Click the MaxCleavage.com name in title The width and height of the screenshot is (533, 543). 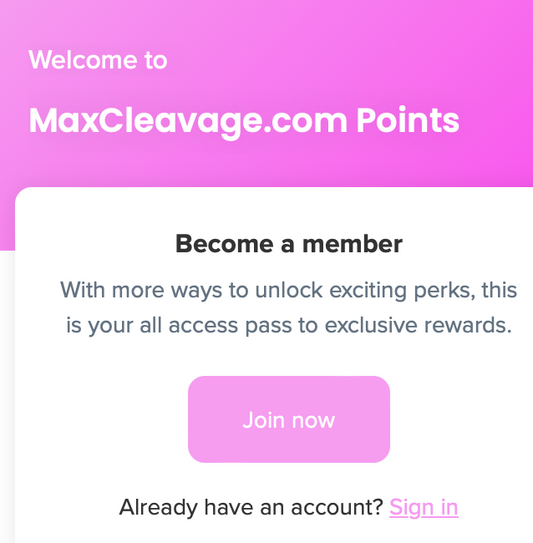(x=188, y=121)
